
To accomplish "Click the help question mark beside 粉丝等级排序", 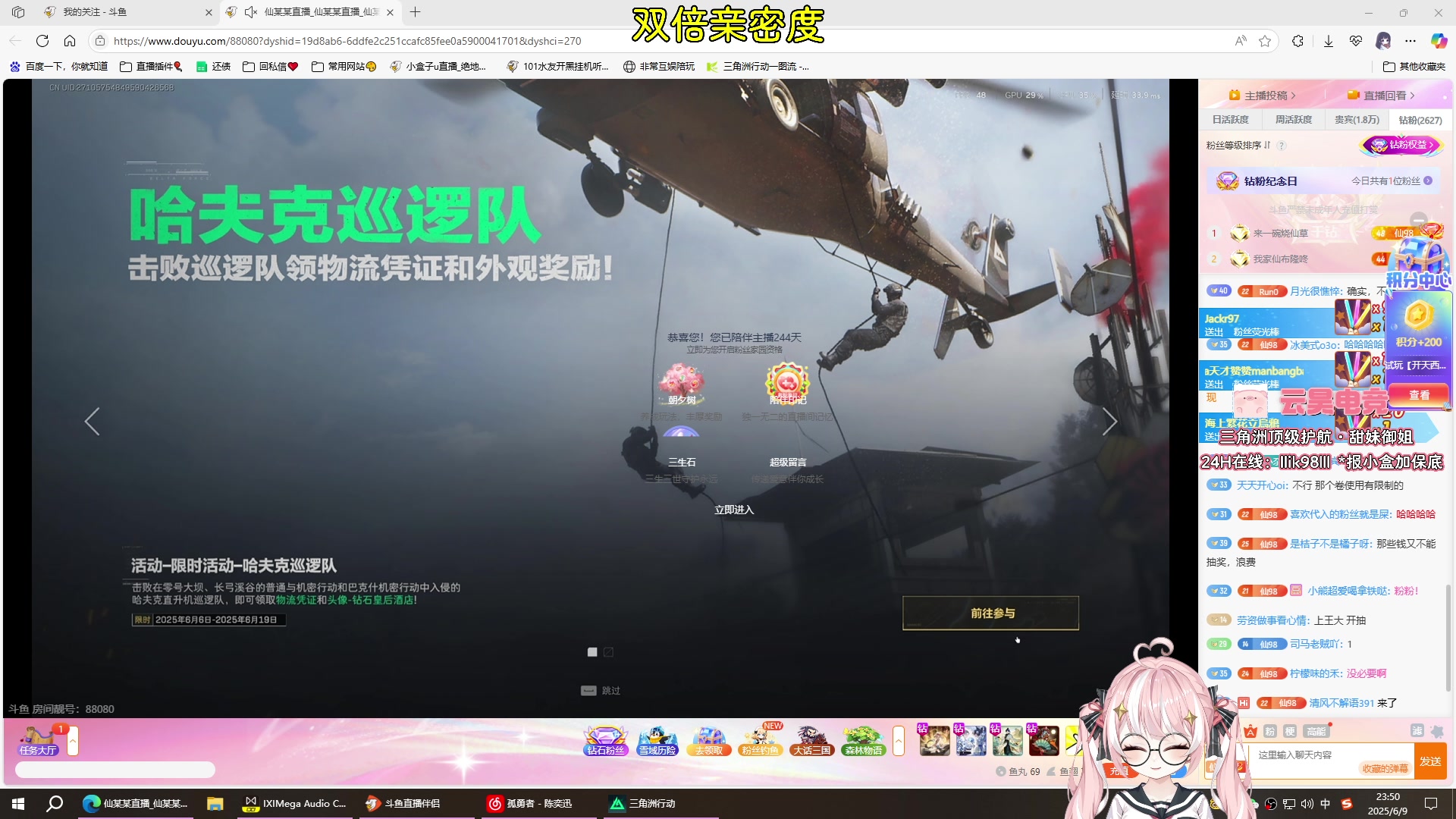I will coord(1282,146).
